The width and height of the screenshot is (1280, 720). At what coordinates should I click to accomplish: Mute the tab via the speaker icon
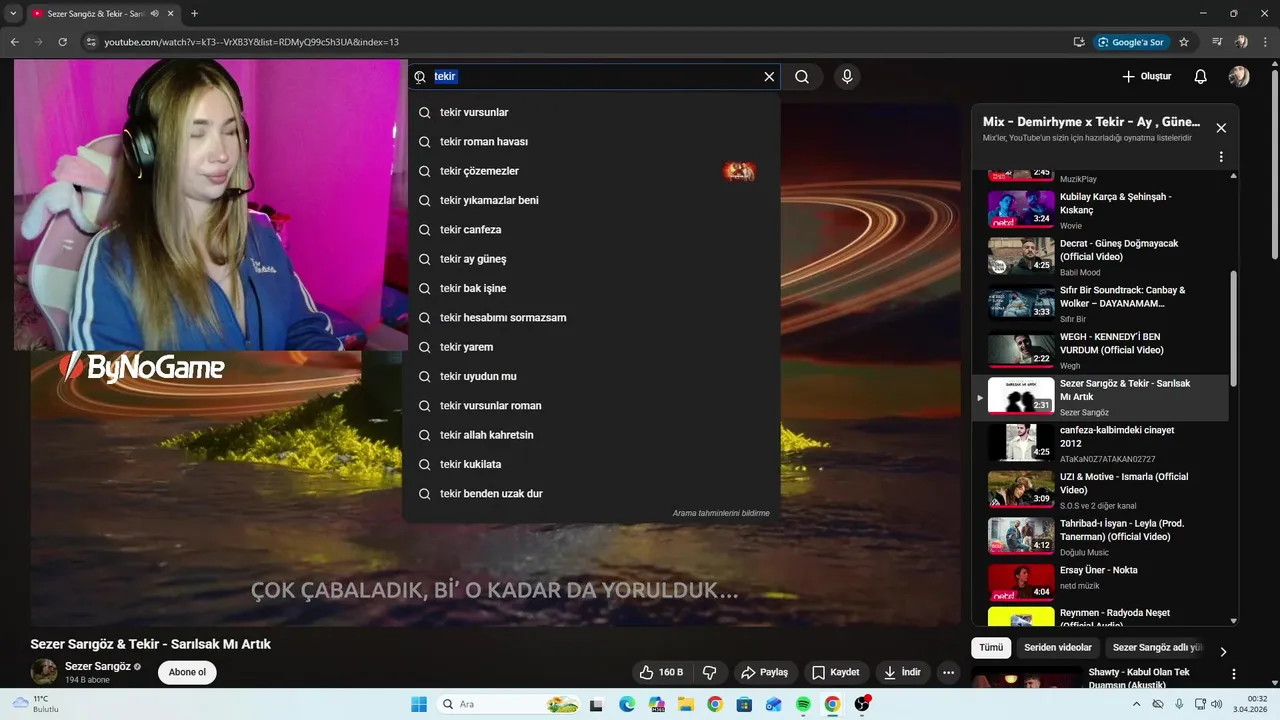pos(155,14)
